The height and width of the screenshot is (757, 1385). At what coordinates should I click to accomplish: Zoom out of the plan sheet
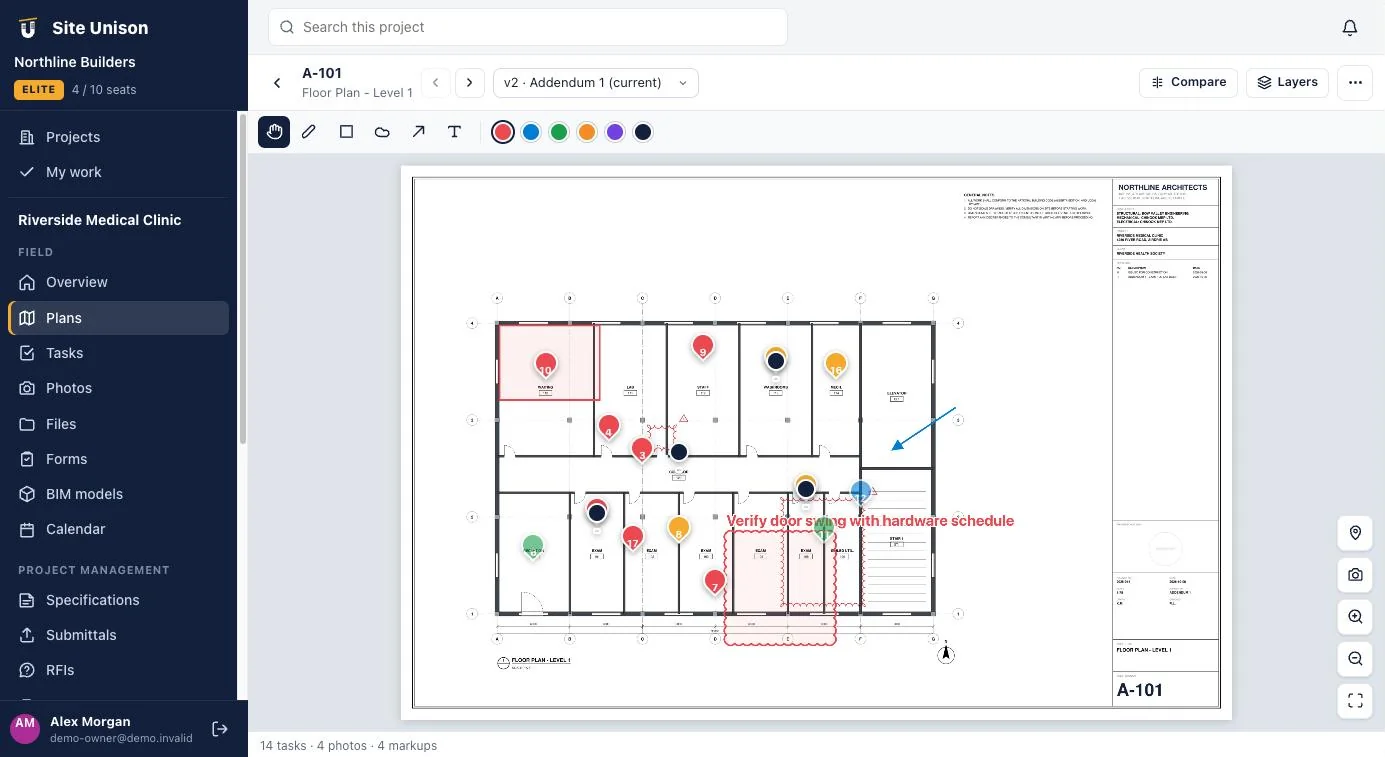[1355, 659]
